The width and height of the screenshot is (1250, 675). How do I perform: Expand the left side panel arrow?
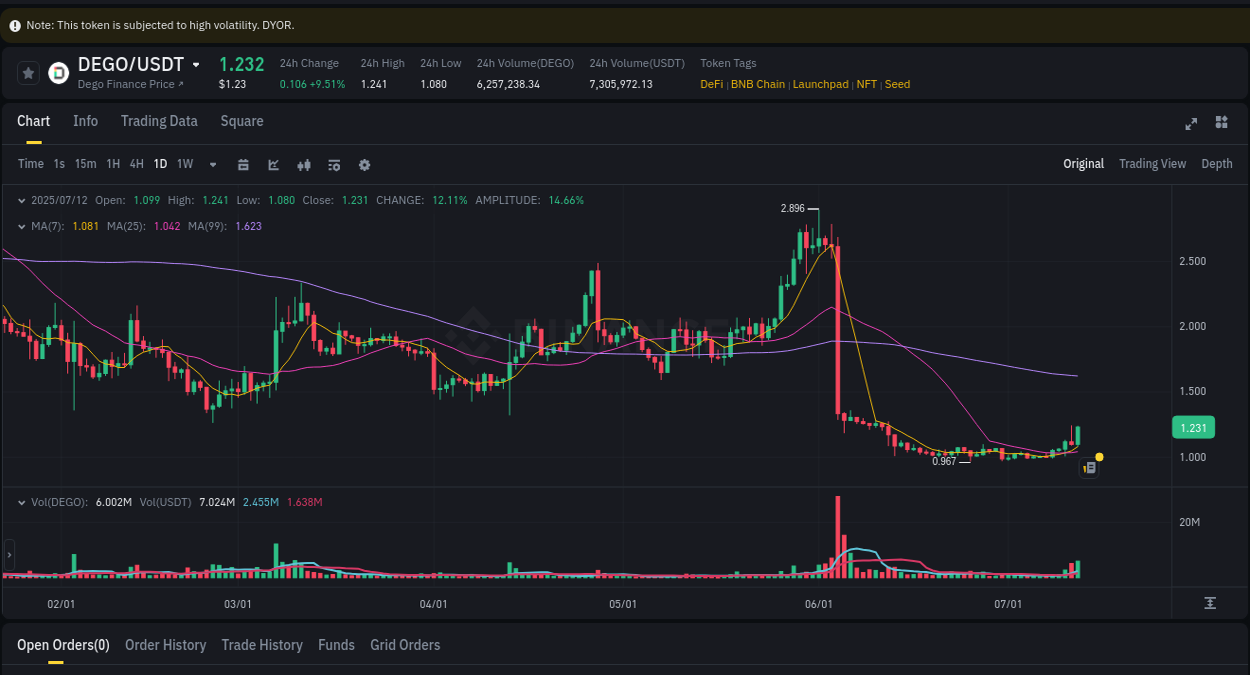pos(8,555)
